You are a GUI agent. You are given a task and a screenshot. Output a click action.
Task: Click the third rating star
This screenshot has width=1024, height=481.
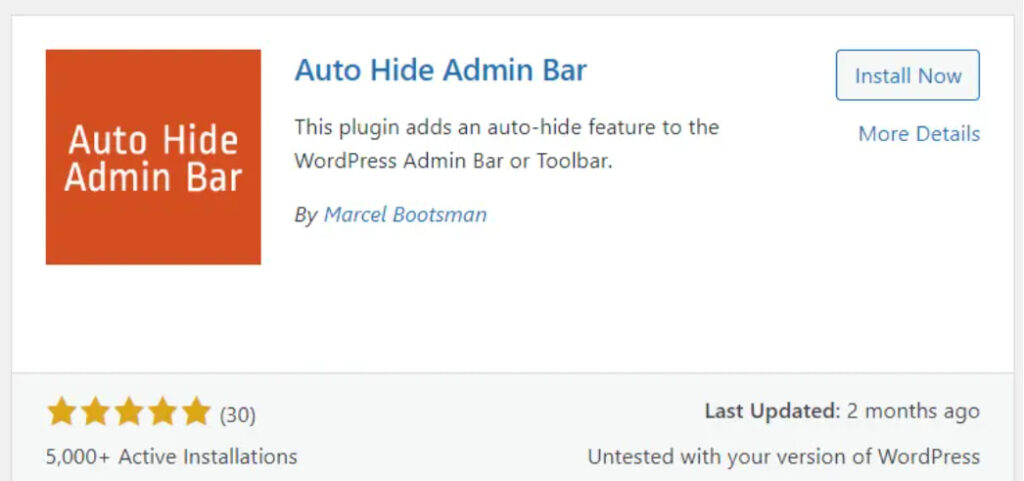[129, 412]
